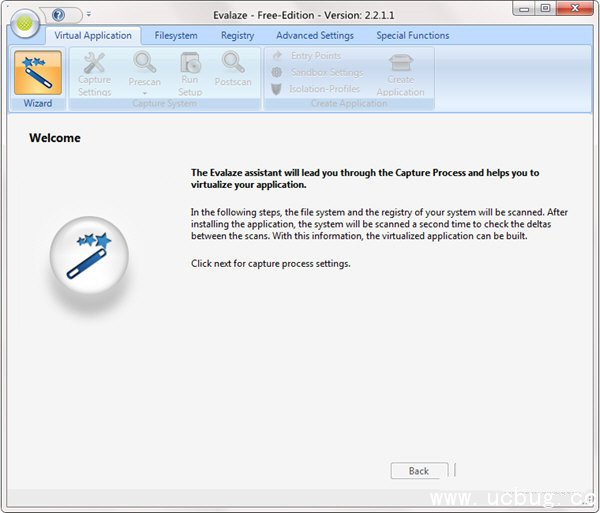Viewport: 600px width, 513px height.
Task: Click the Back button
Action: click(419, 471)
